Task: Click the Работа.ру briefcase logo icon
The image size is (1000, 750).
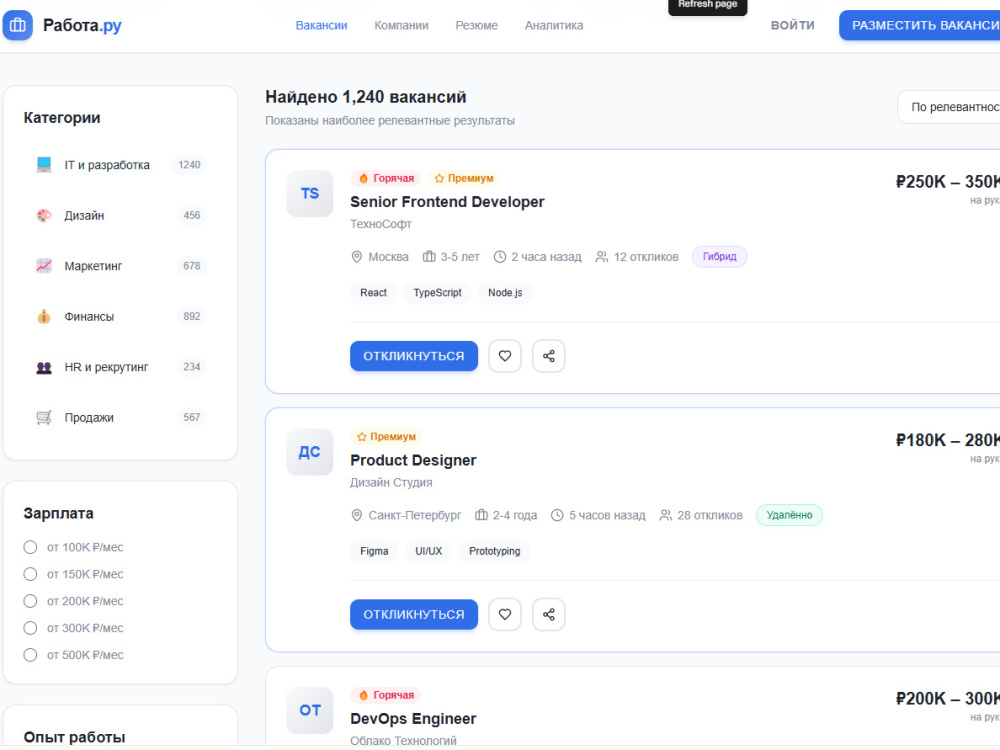Action: tap(18, 26)
